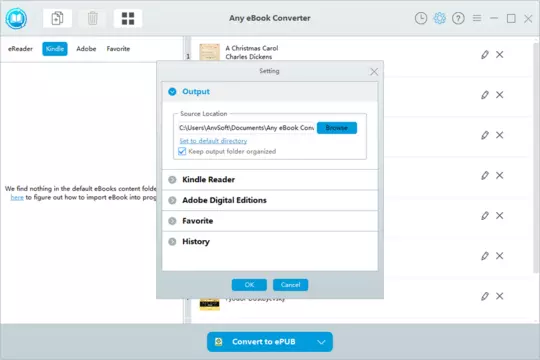Edit metadata of the Dostoyevsky book
The image size is (540, 360).
click(x=485, y=296)
